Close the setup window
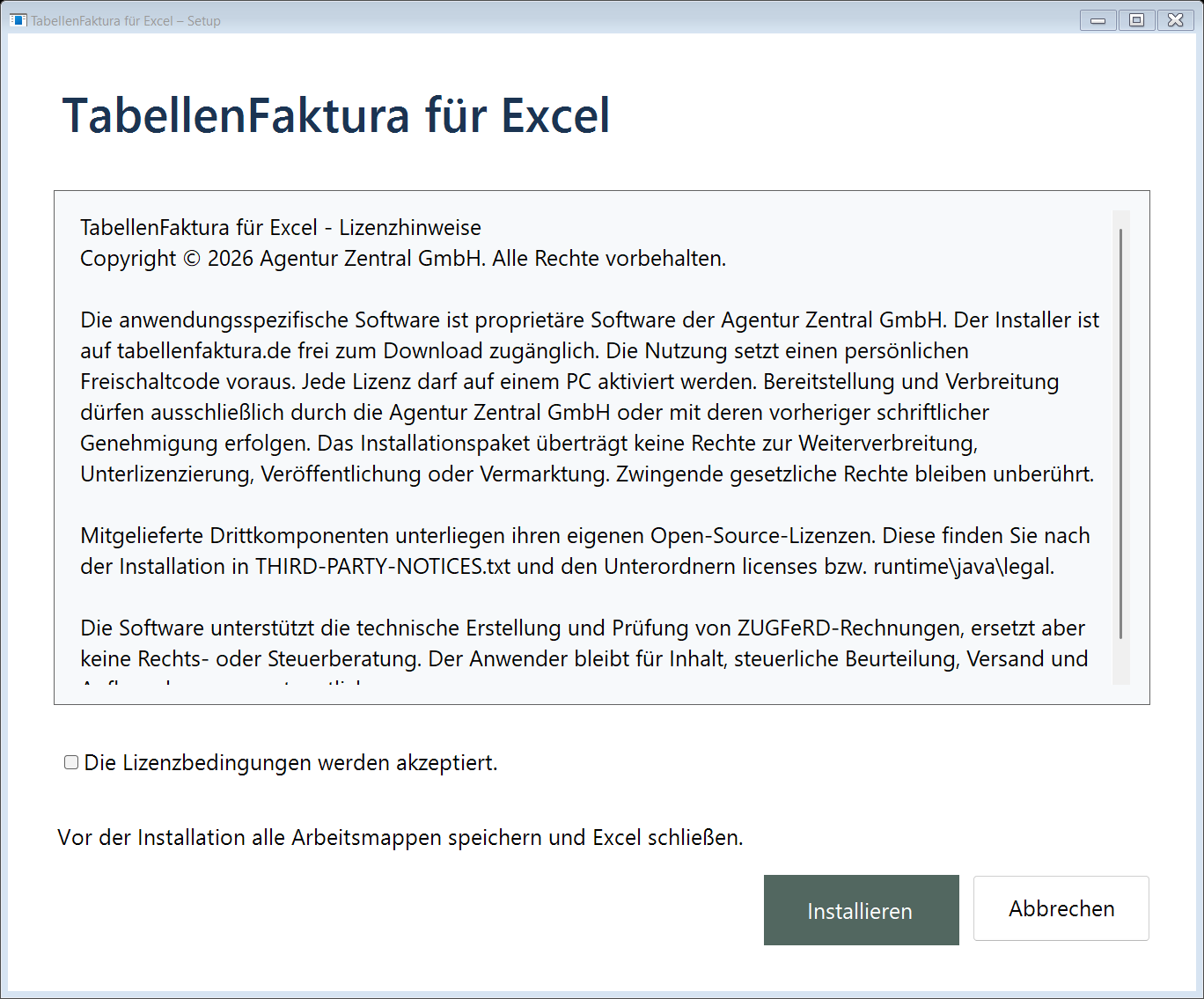Image resolution: width=1204 pixels, height=999 pixels. coord(1175,20)
